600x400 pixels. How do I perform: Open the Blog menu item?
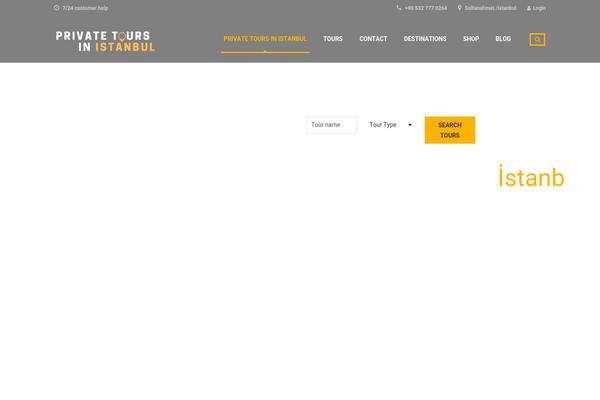[x=503, y=39]
